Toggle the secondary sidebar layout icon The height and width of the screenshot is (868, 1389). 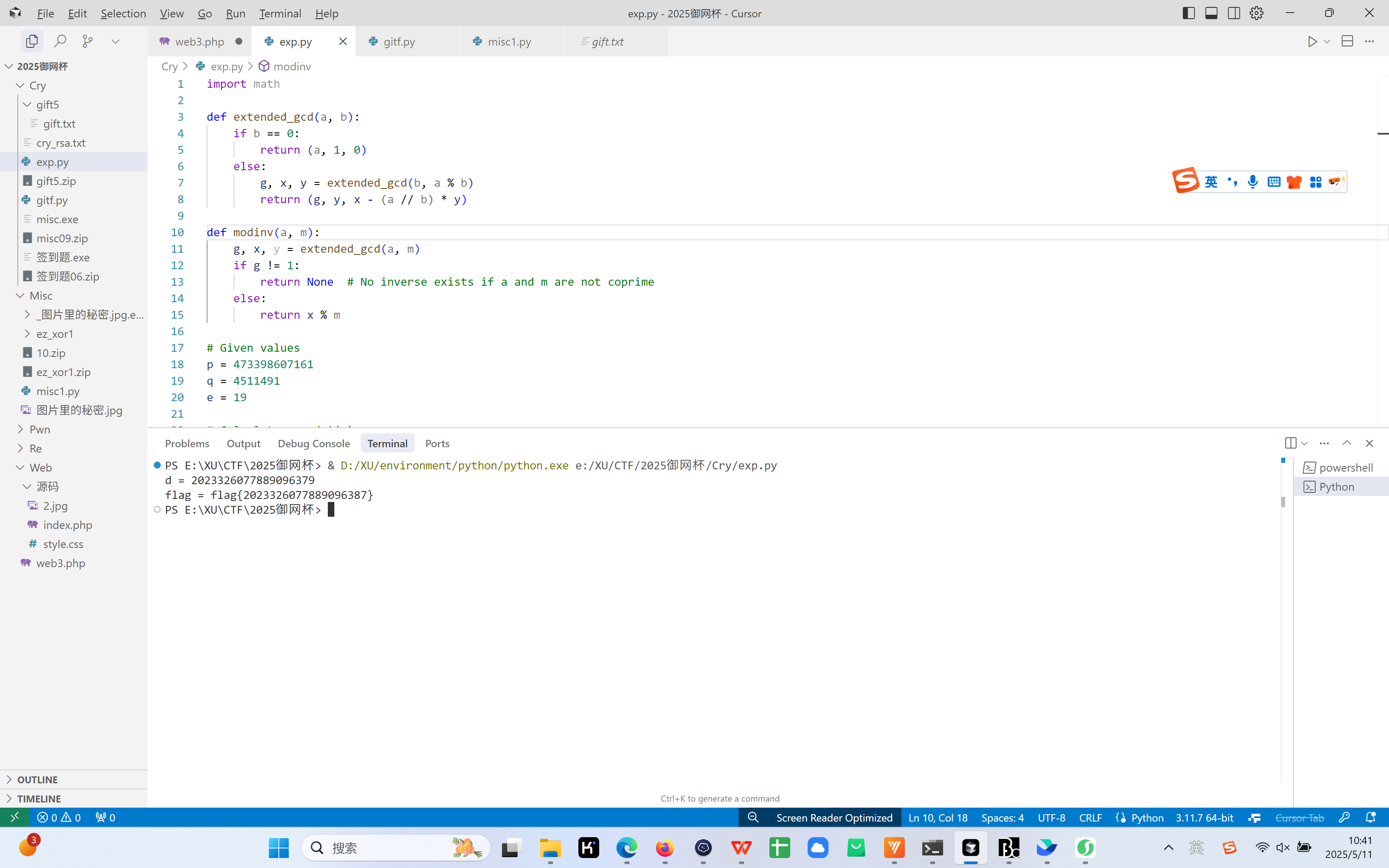click(1234, 13)
